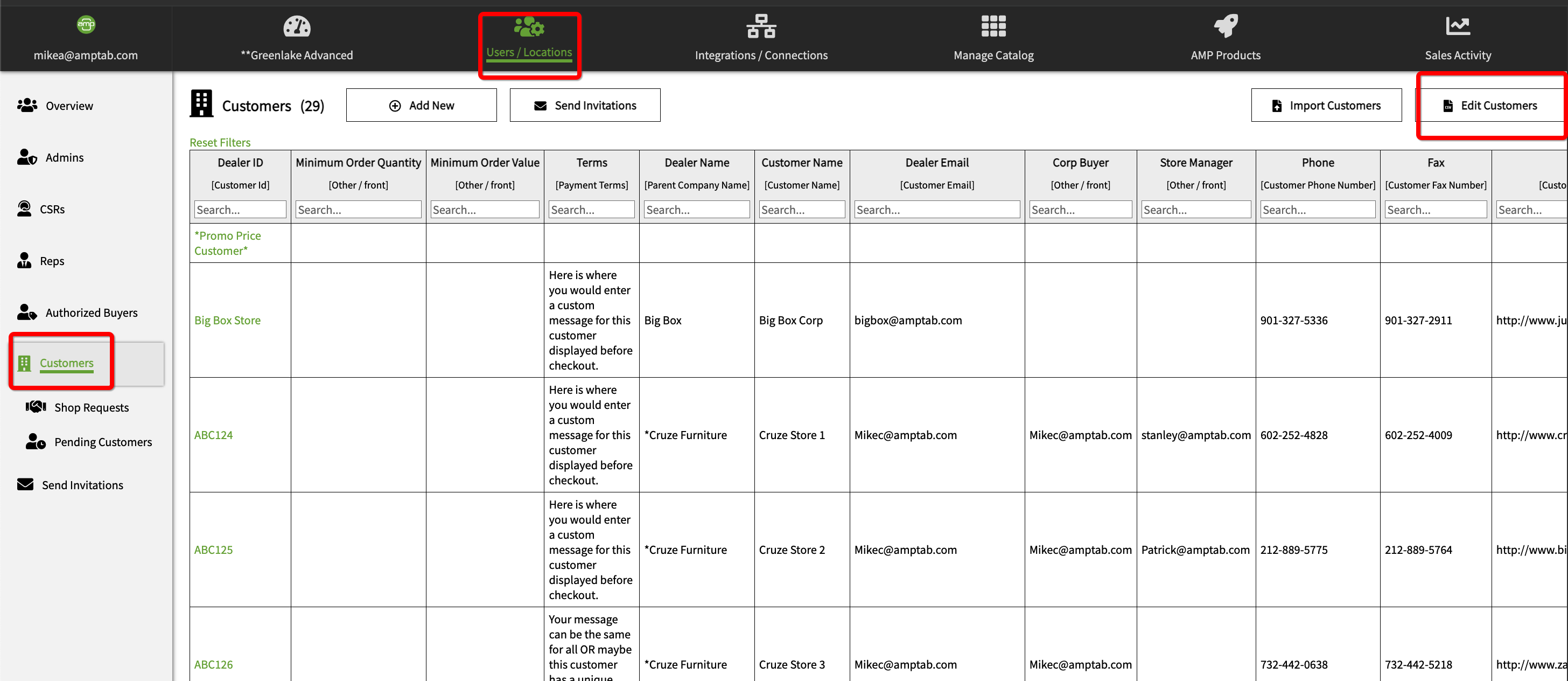
Task: Click the Manage Catalog grid icon
Action: 993,27
